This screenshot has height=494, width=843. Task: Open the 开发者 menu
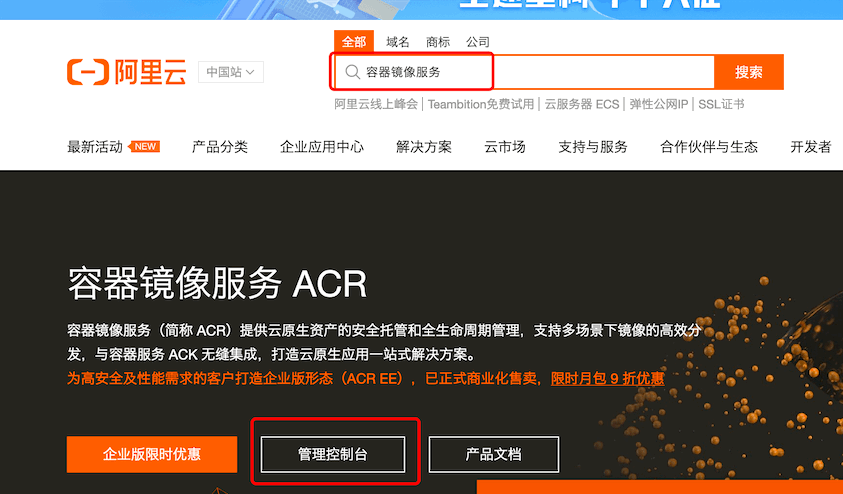pos(811,147)
